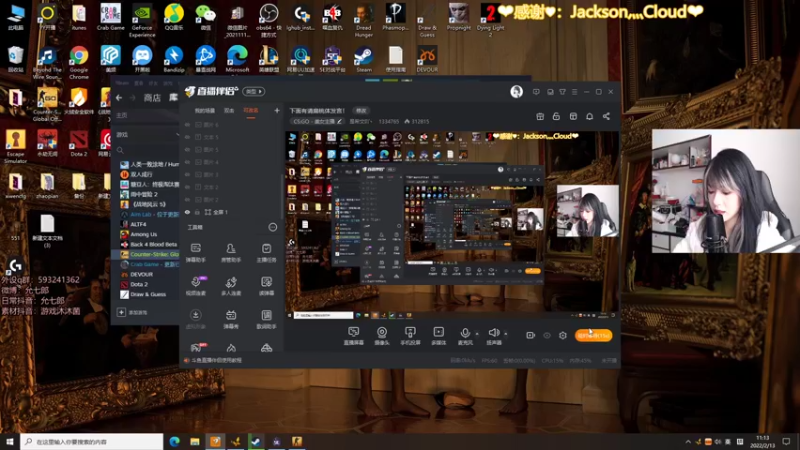Expand the 游戏 filter dropdown in Steam

(177, 135)
